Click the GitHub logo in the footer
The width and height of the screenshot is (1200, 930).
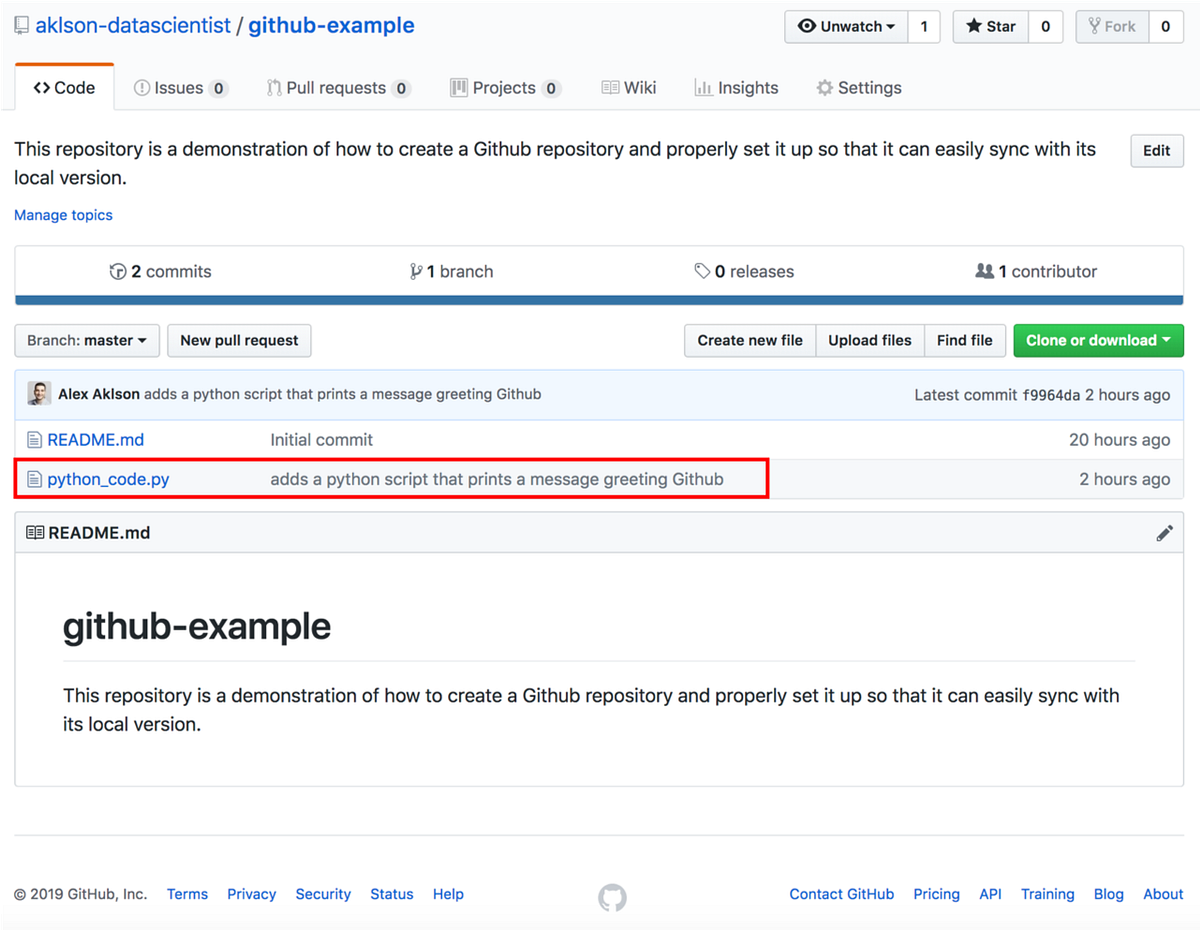(x=612, y=897)
